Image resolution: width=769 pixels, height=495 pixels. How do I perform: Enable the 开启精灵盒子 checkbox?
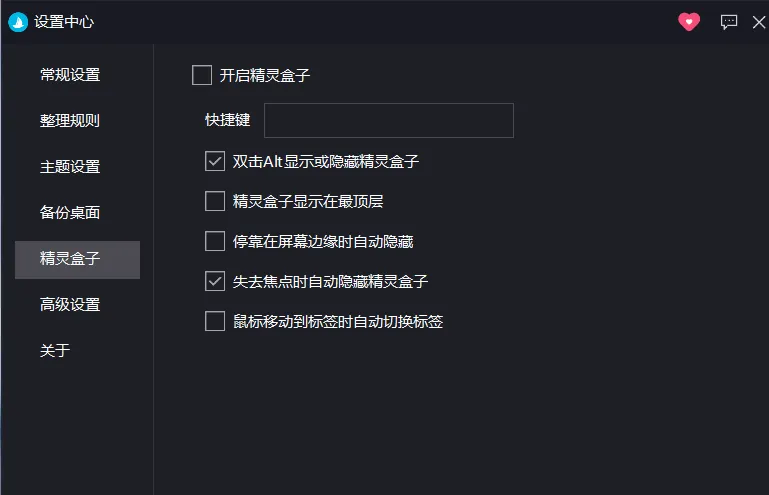point(202,75)
